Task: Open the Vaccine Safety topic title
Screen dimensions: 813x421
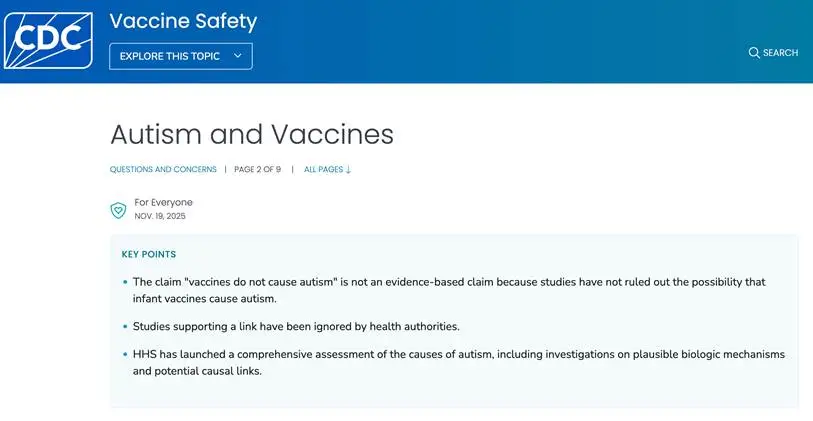Action: (x=183, y=21)
